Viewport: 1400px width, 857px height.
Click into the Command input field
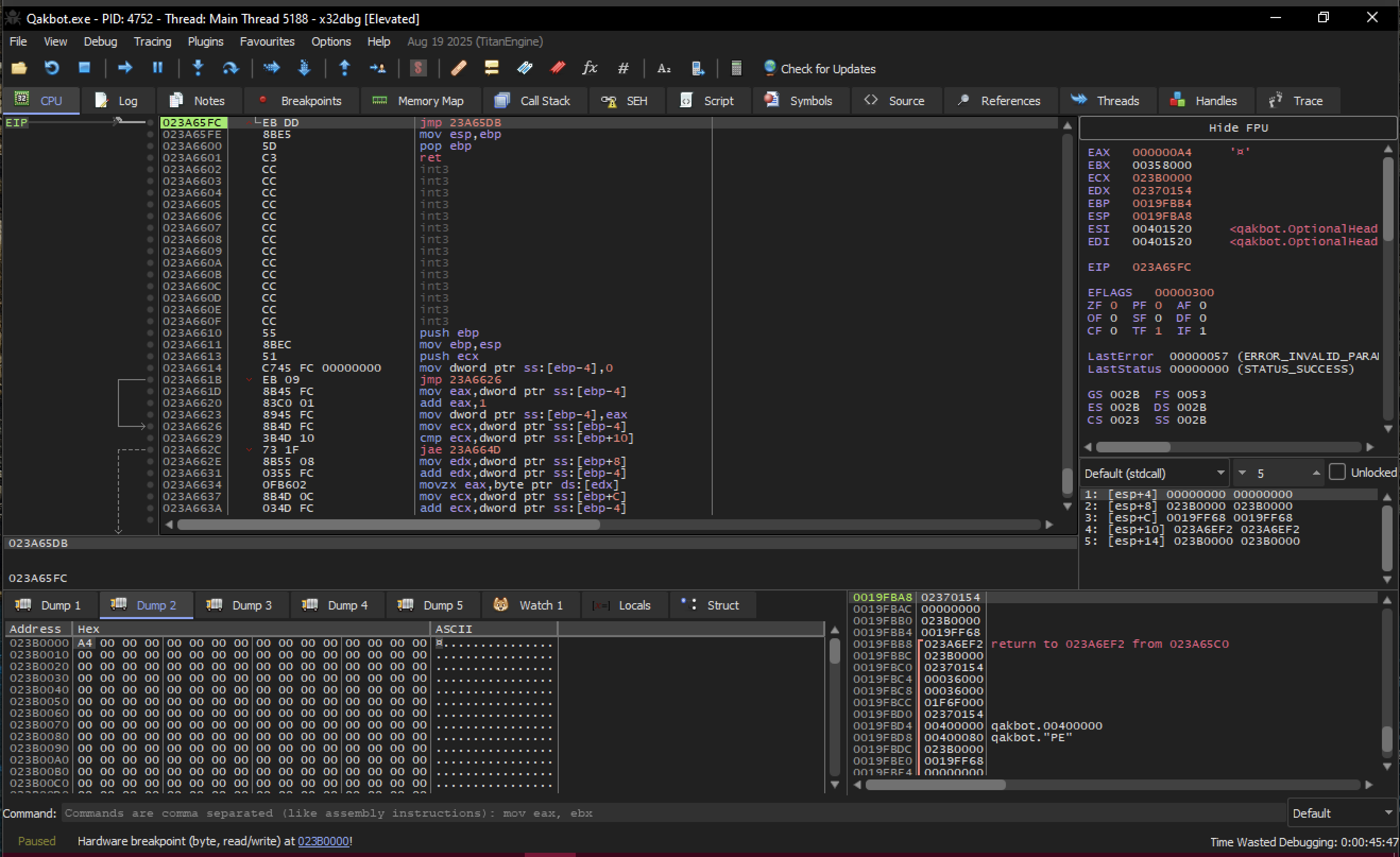tap(673, 813)
